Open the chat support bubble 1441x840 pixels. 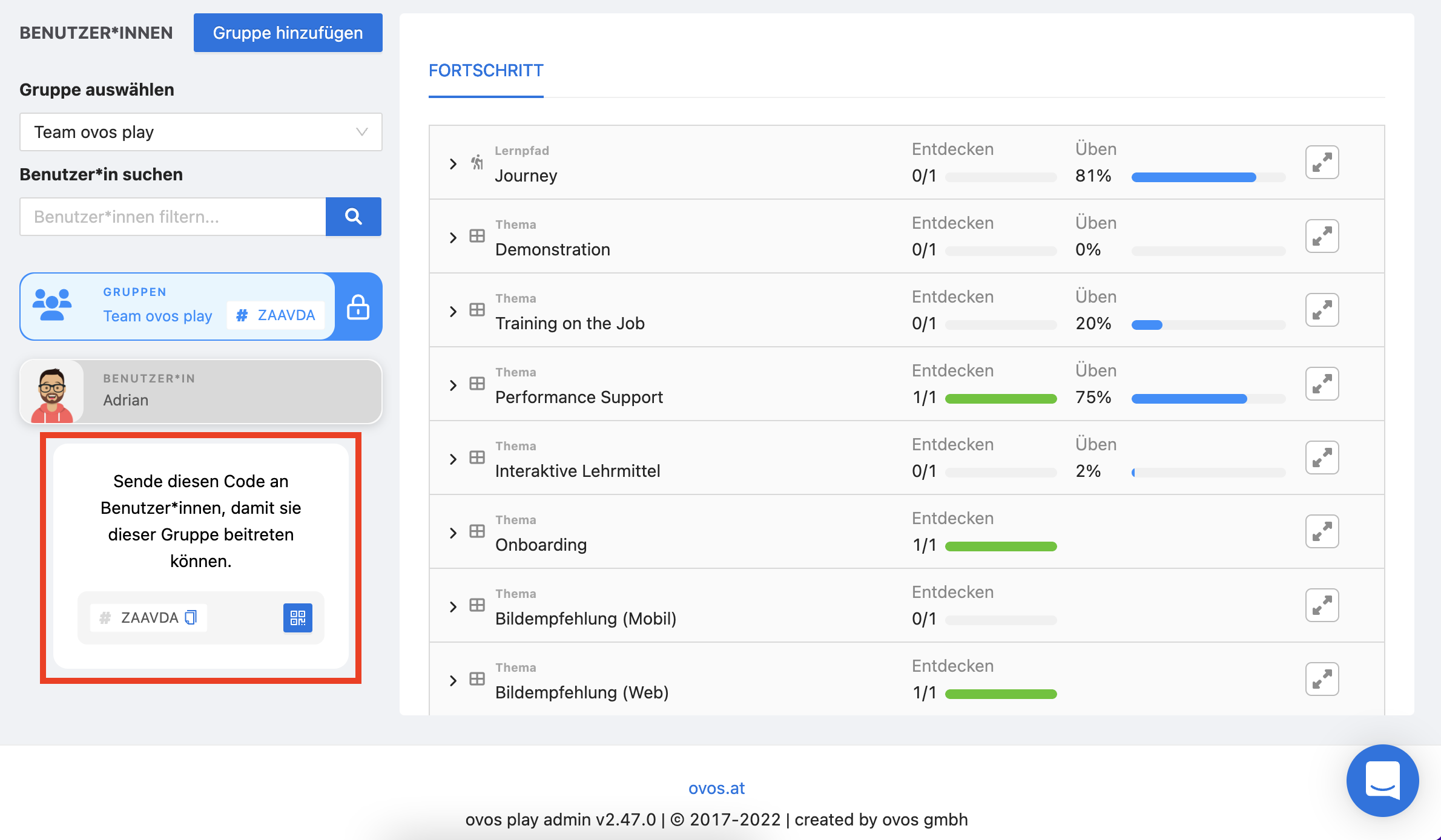point(1382,780)
